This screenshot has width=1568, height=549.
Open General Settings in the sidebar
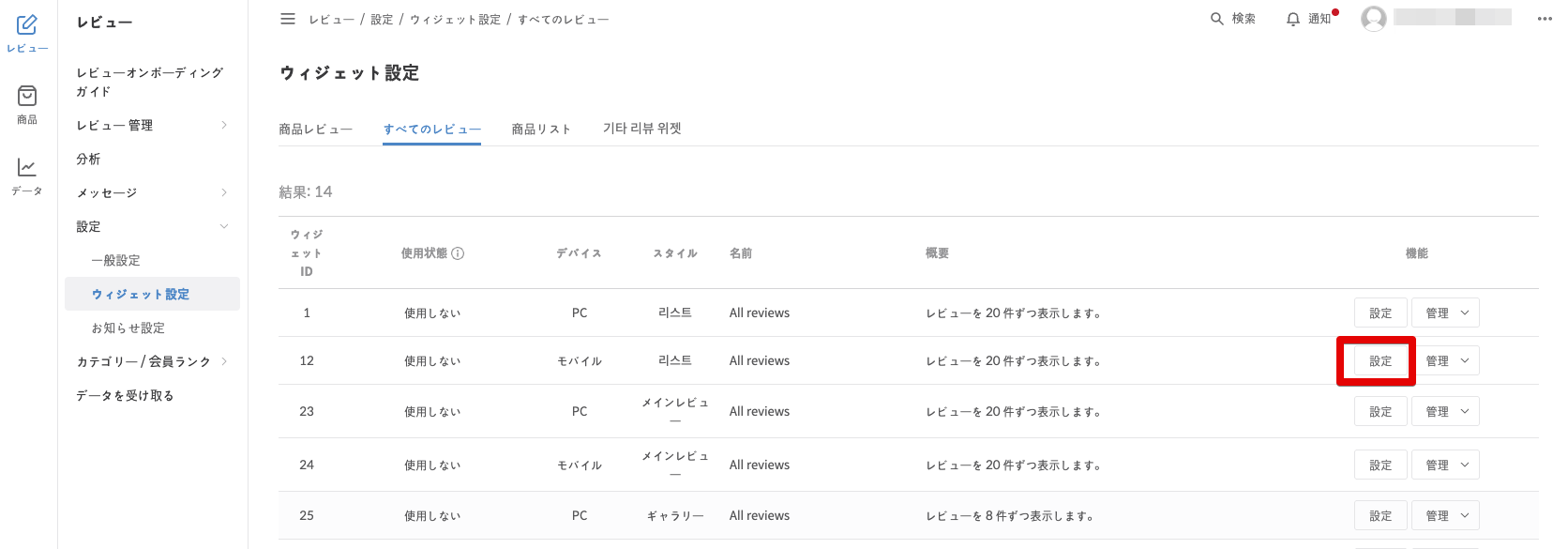tap(115, 260)
